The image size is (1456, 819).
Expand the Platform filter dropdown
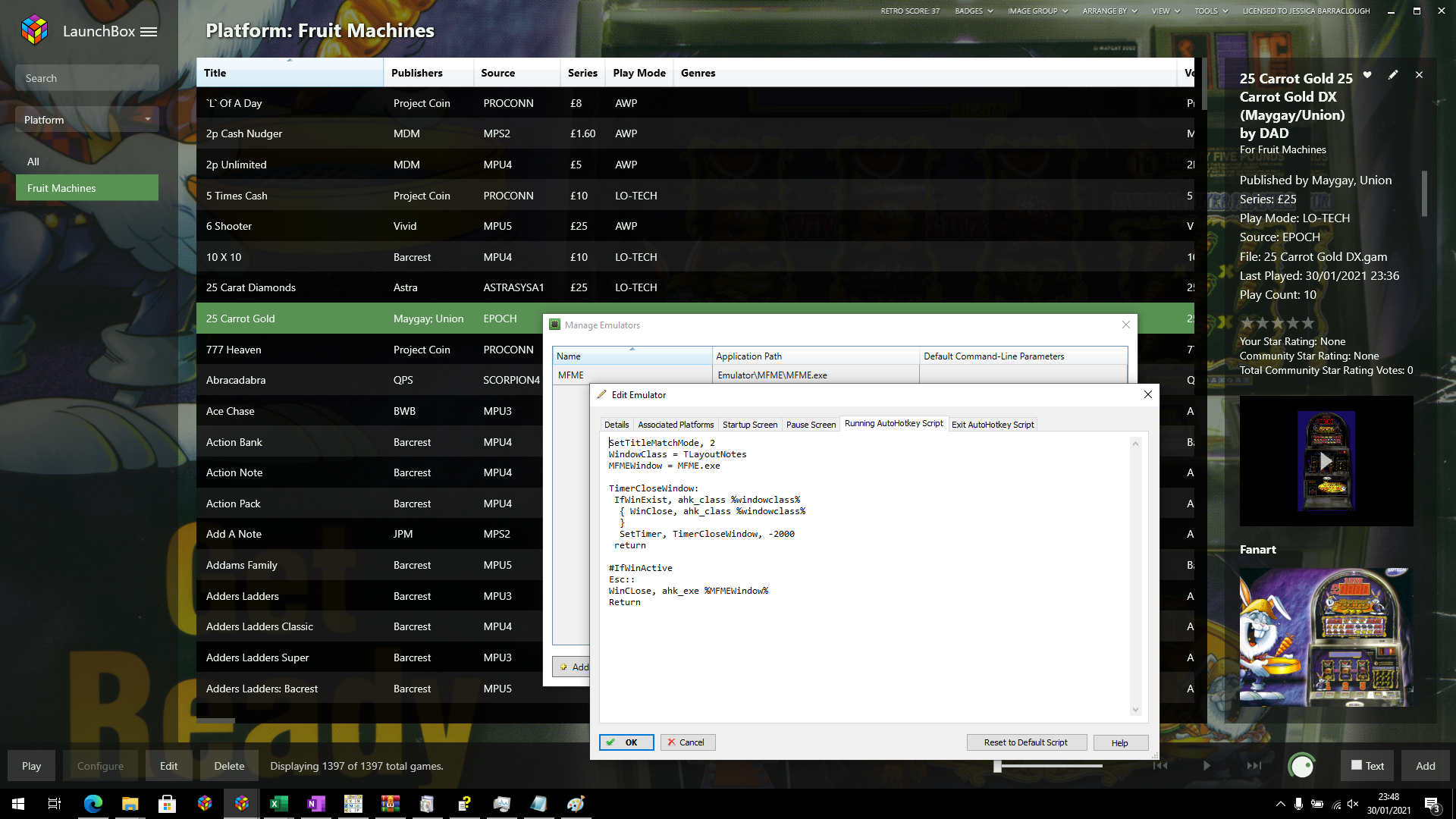coord(87,120)
